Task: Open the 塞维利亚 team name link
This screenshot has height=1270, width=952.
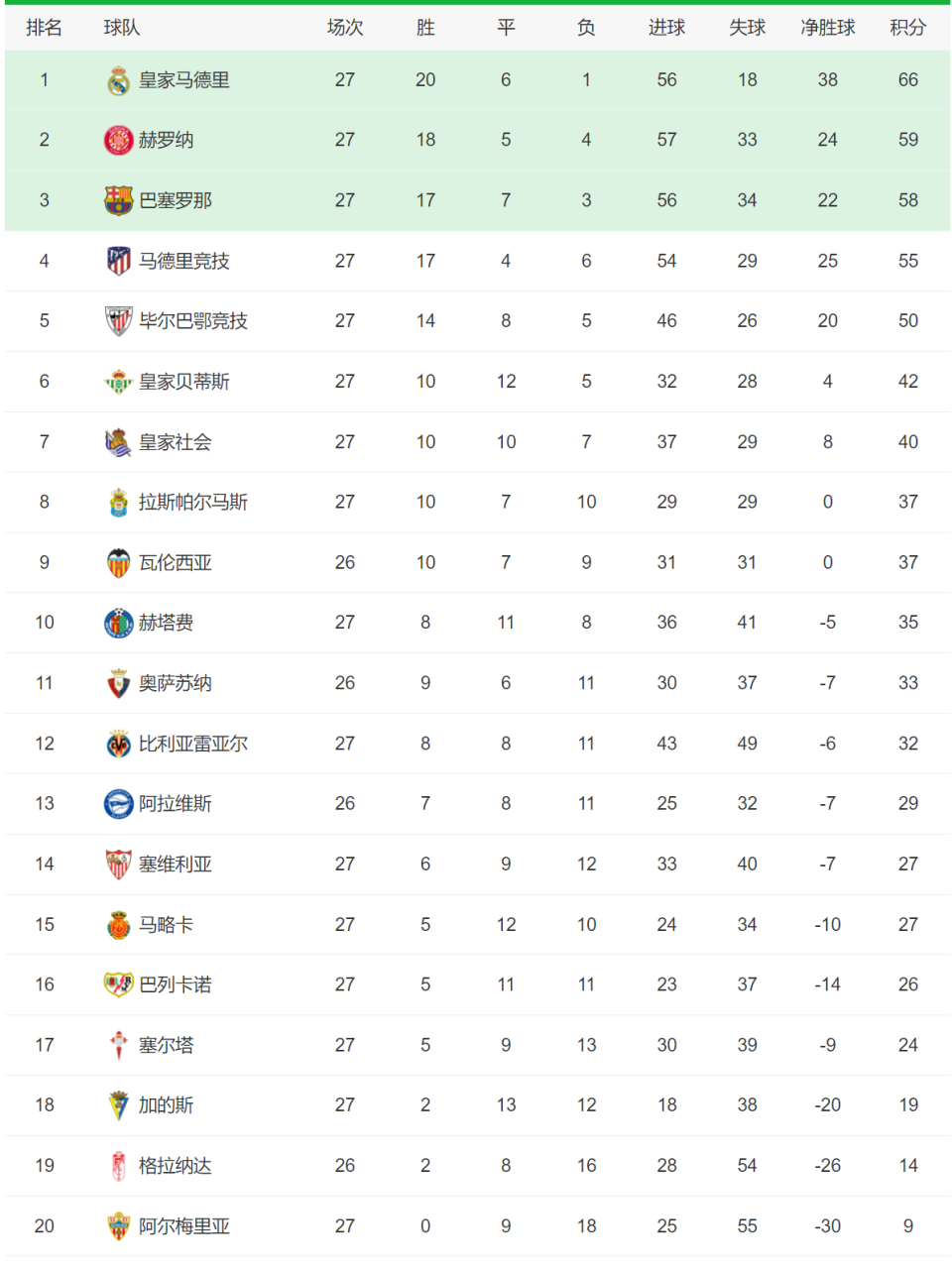Action: 176,865
